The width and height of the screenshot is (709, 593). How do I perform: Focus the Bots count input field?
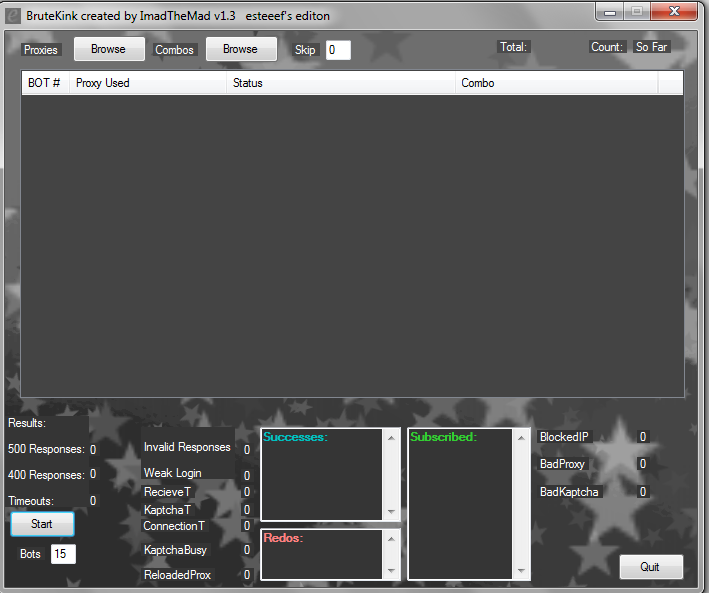point(63,554)
